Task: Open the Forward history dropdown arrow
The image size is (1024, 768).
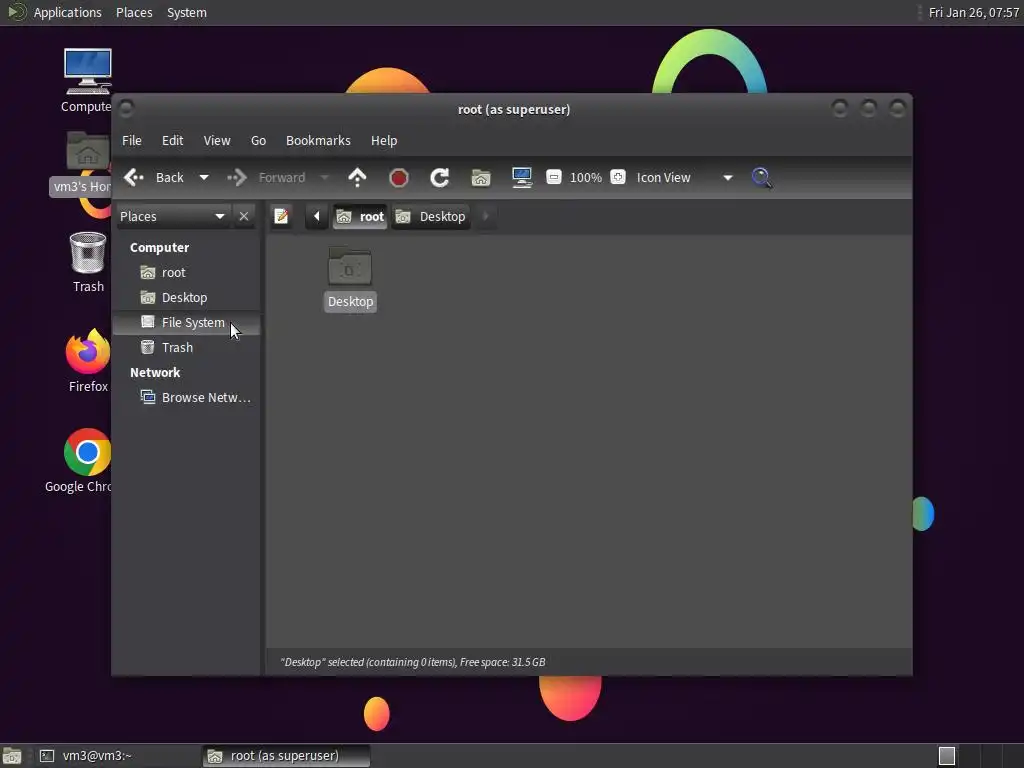Action: 324,178
